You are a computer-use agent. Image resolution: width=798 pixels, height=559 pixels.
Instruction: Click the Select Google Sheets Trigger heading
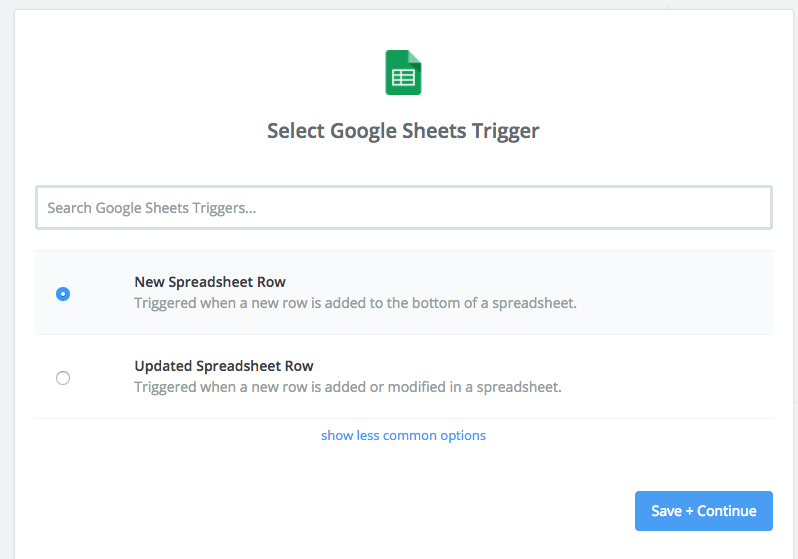[403, 131]
